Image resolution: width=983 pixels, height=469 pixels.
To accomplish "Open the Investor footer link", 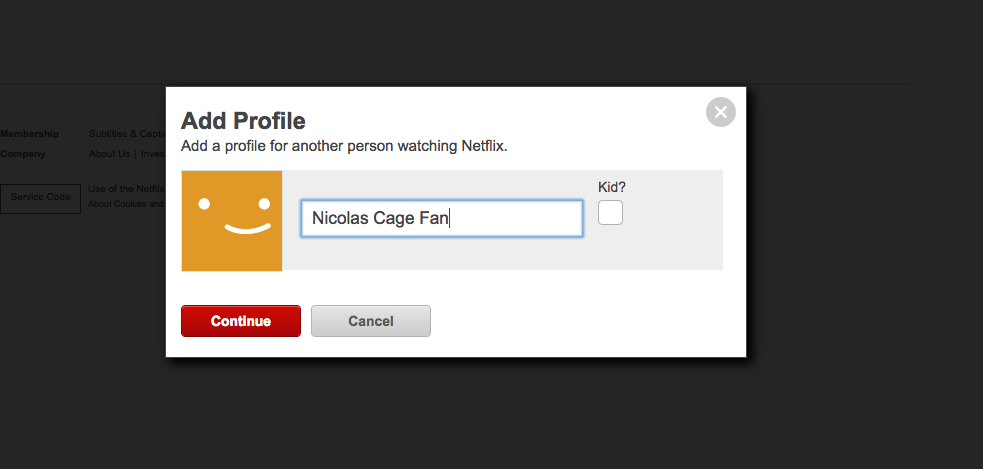I will (152, 154).
